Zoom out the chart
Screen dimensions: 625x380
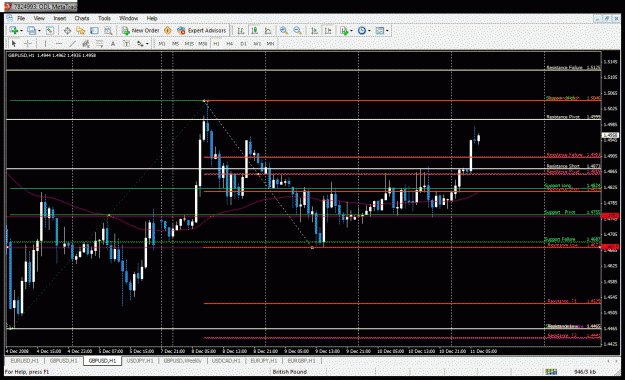pyautogui.click(x=297, y=31)
